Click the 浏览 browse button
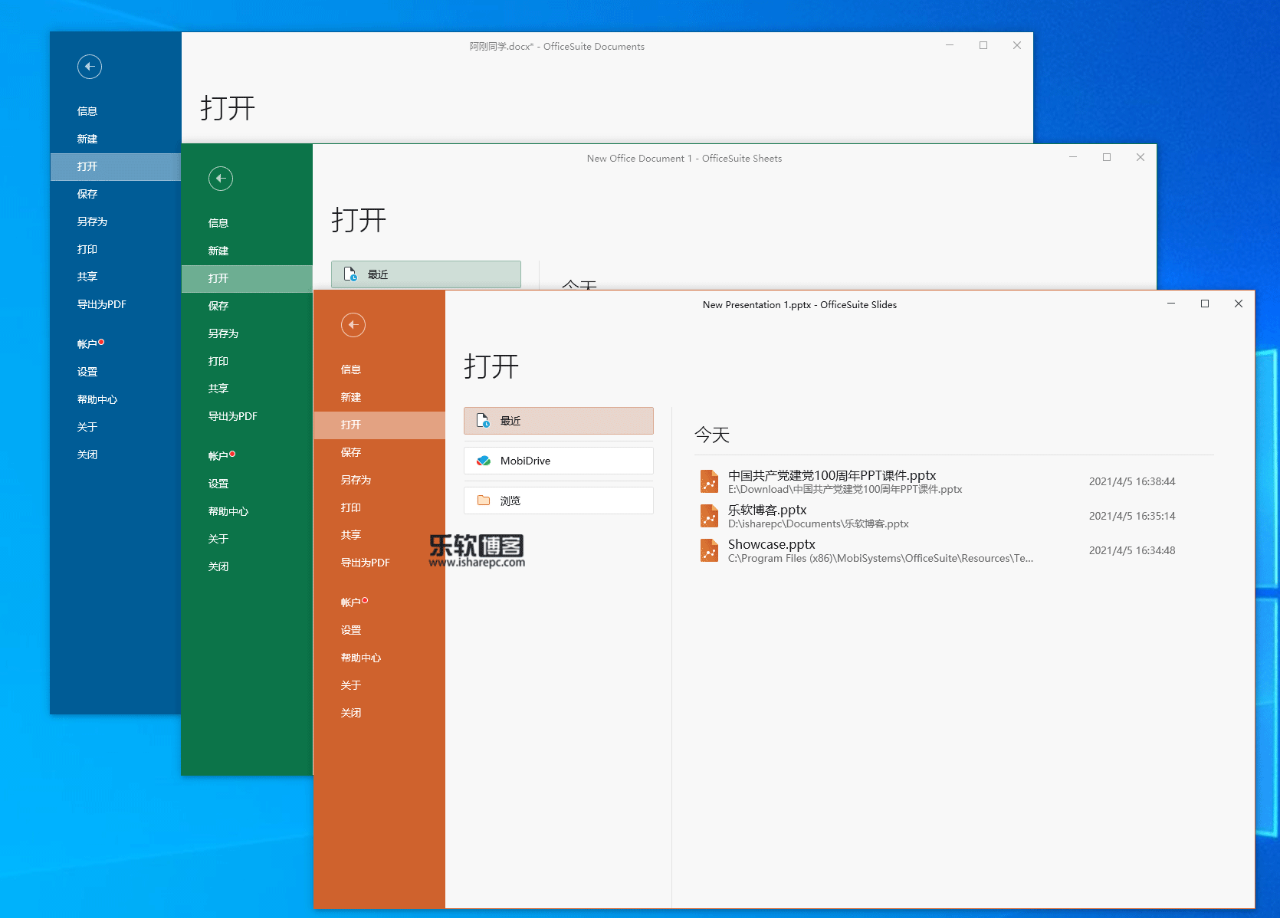 tap(559, 500)
